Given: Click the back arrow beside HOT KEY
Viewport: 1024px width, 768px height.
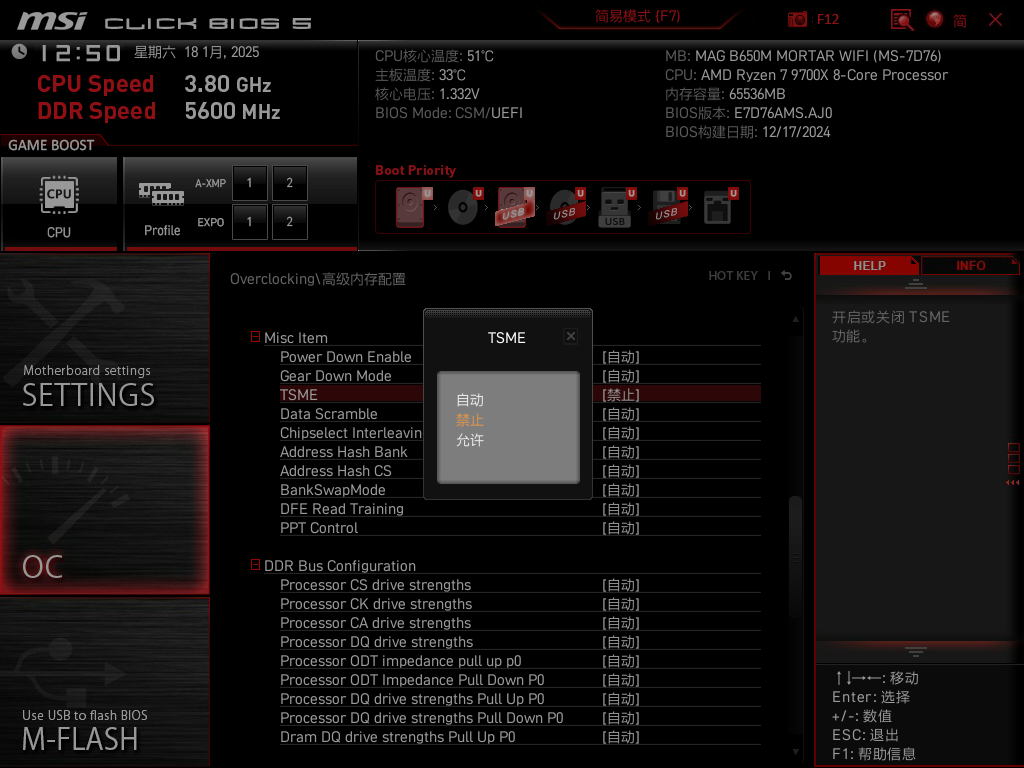Looking at the screenshot, I should 787,276.
